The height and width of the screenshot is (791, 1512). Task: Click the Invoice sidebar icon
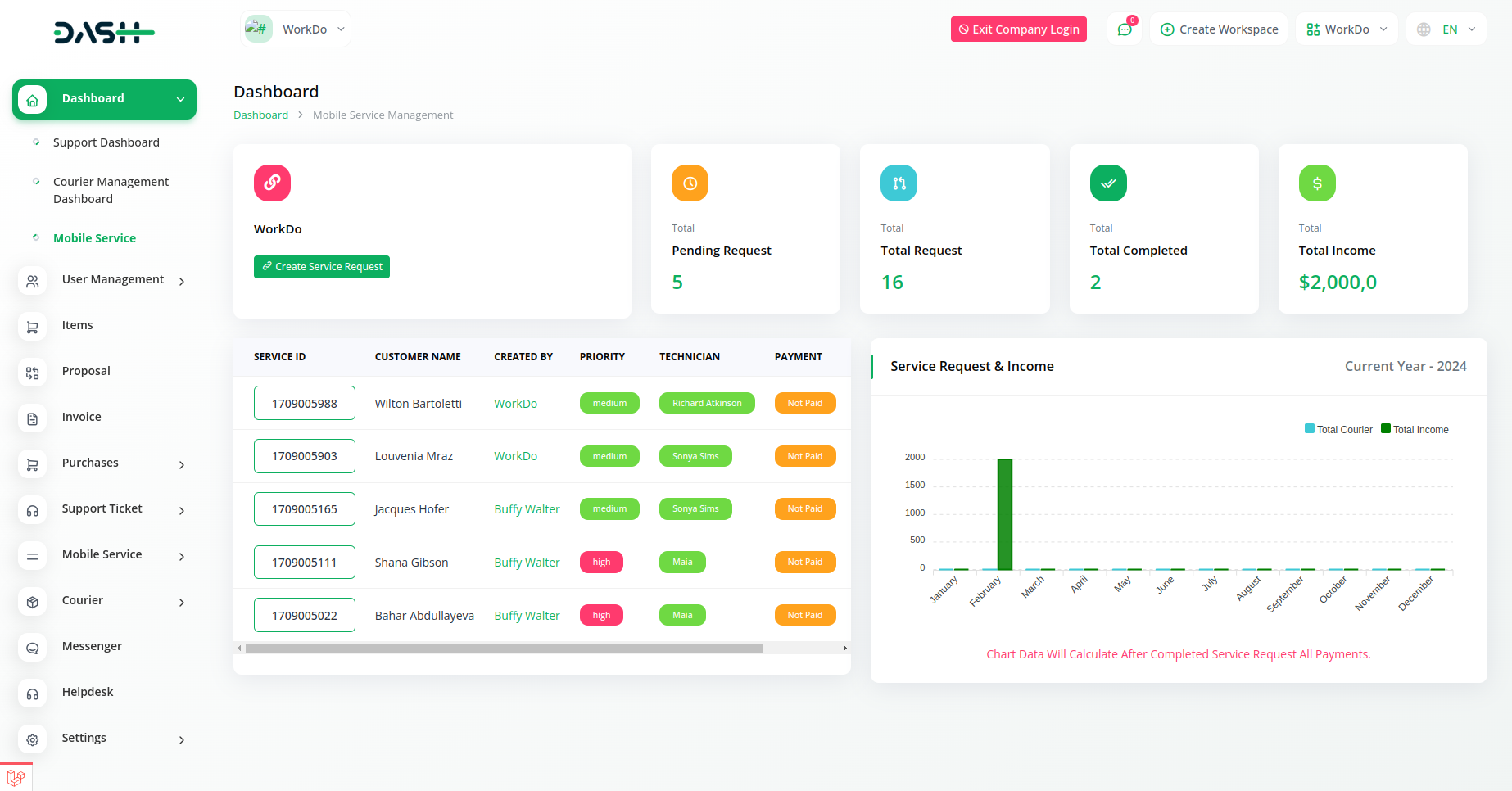pos(32,418)
